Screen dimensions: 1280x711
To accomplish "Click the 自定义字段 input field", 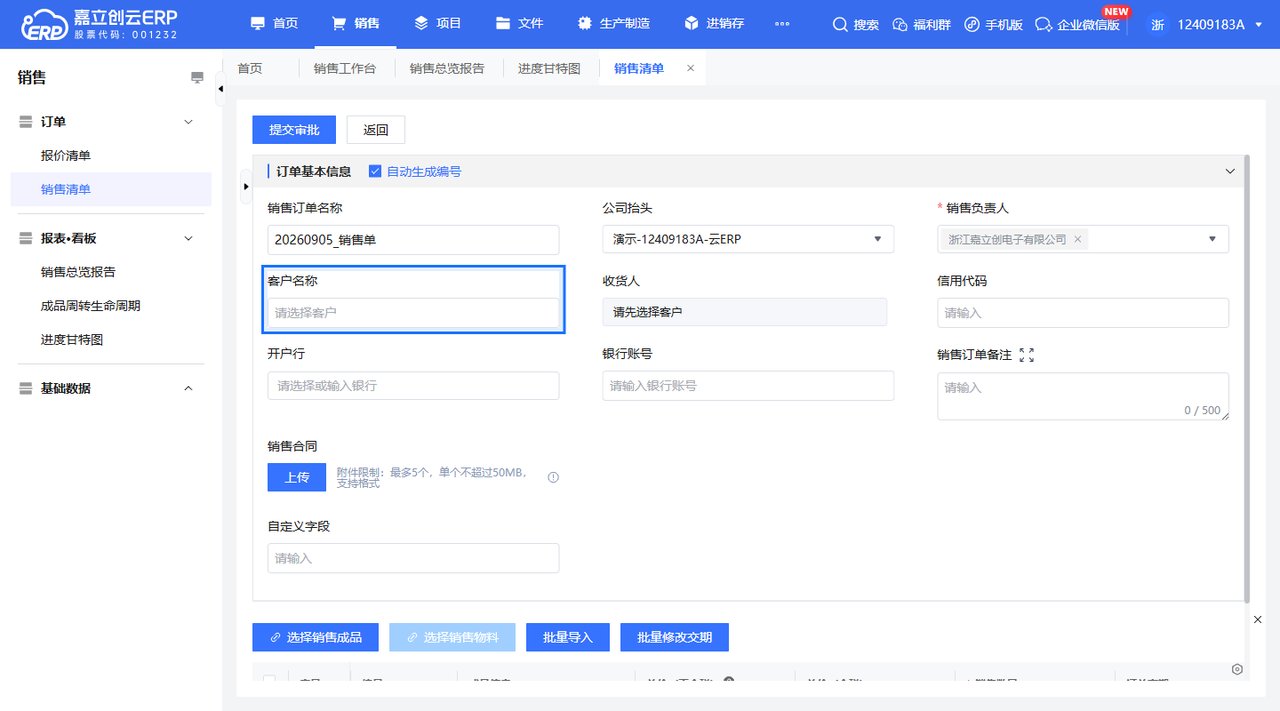I will coord(413,558).
